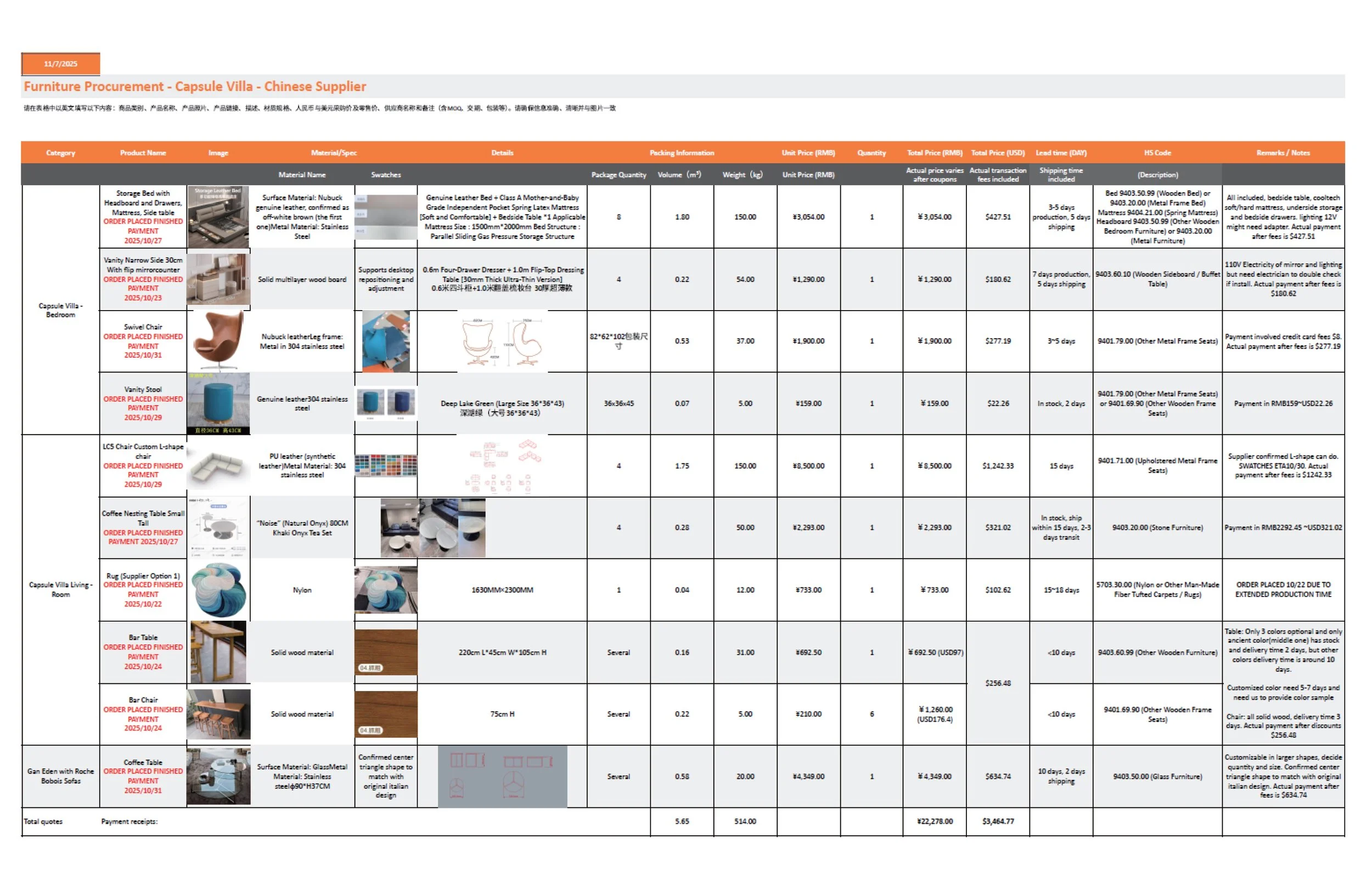This screenshot has height=888, width=1372.
Task: Select the Total Price (USD) header
Action: tap(998, 153)
